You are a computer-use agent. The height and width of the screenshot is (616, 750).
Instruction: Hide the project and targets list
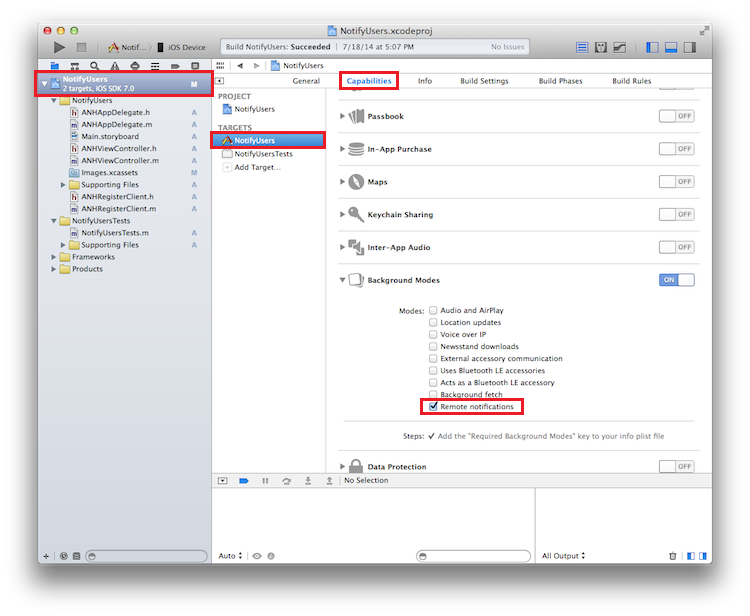point(220,81)
